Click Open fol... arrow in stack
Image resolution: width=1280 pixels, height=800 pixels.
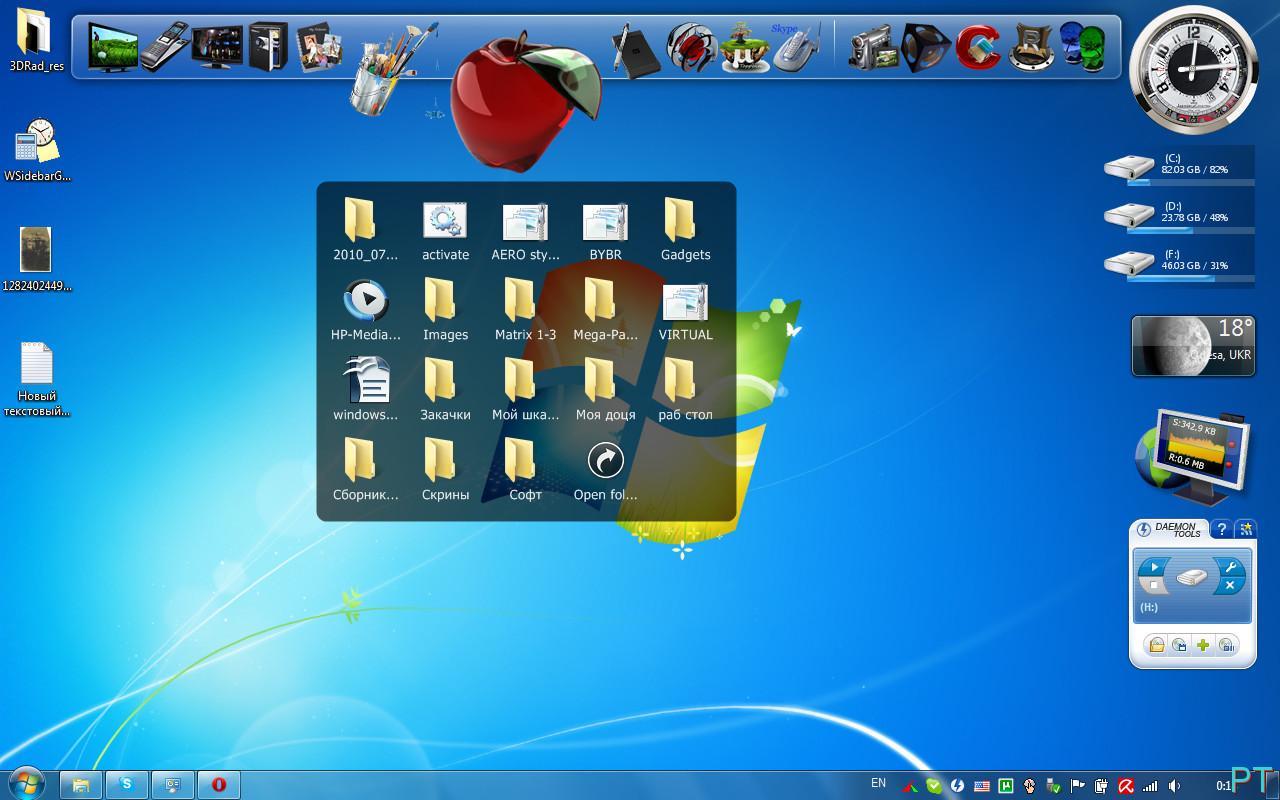[x=605, y=470]
